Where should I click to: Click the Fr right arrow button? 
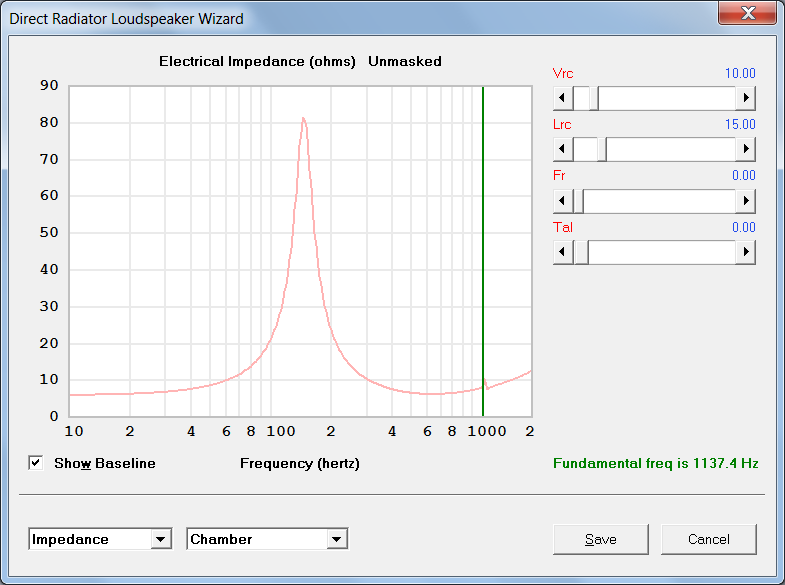745,201
